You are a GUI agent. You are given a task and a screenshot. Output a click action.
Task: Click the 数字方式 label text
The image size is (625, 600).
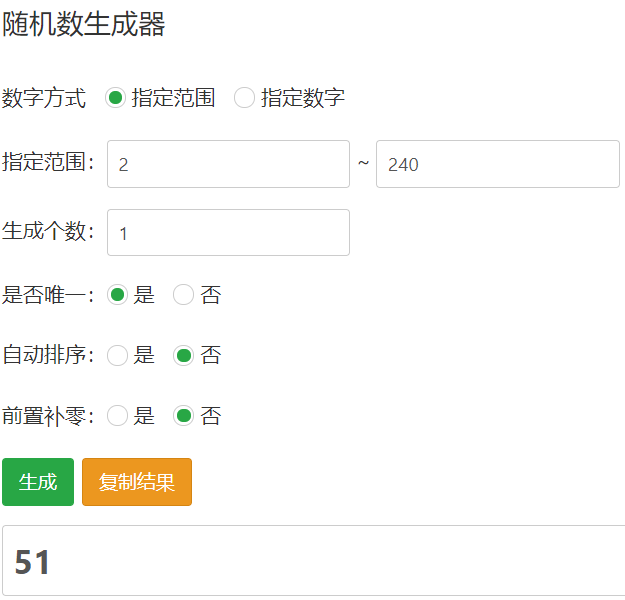(x=44, y=98)
